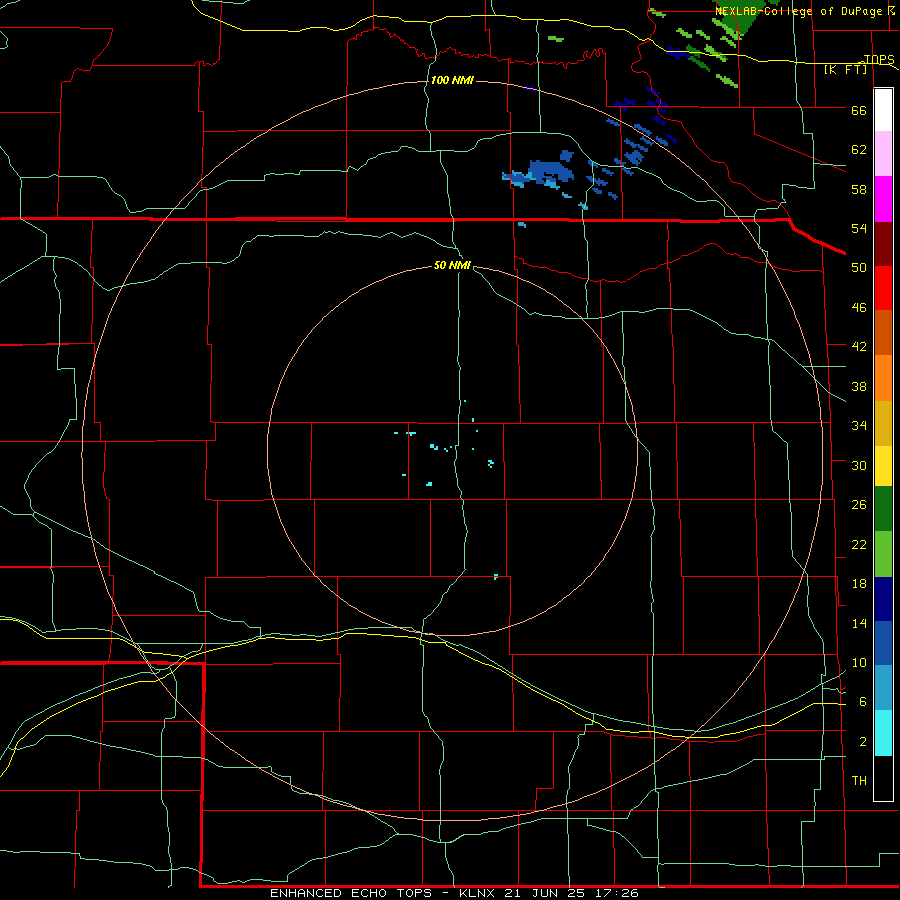The image size is (900, 900).
Task: Pick the bright red legend swatch
Action: [883, 288]
